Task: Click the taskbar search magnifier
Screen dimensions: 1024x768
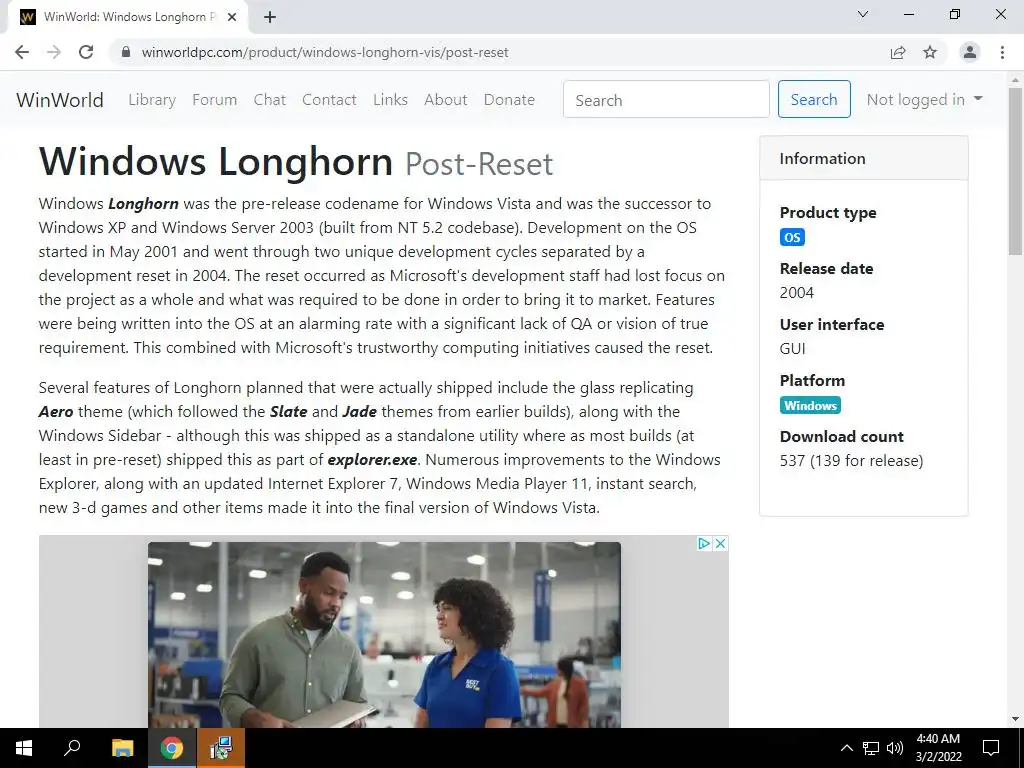Action: point(72,748)
